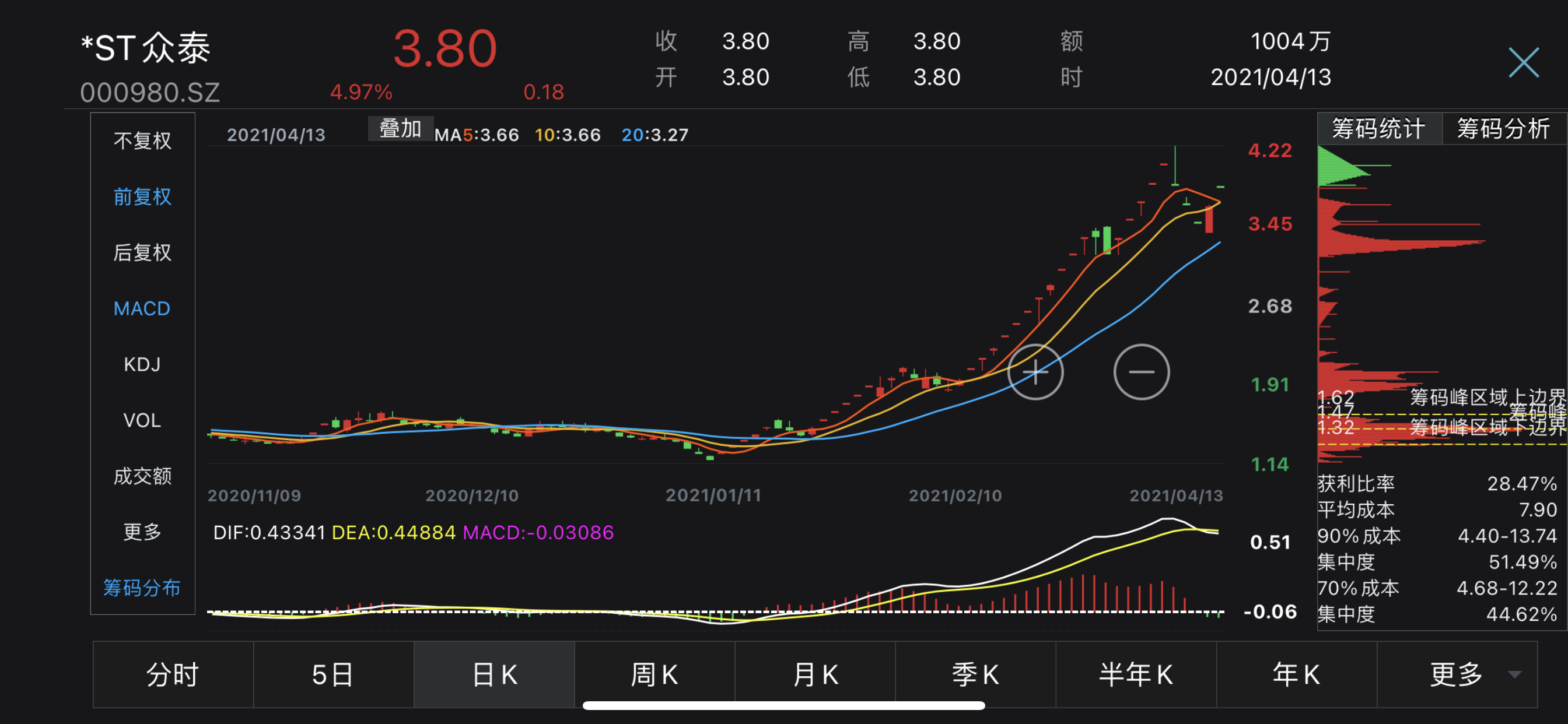Switch indicator to VOL
The width and height of the screenshot is (1568, 724).
(142, 420)
